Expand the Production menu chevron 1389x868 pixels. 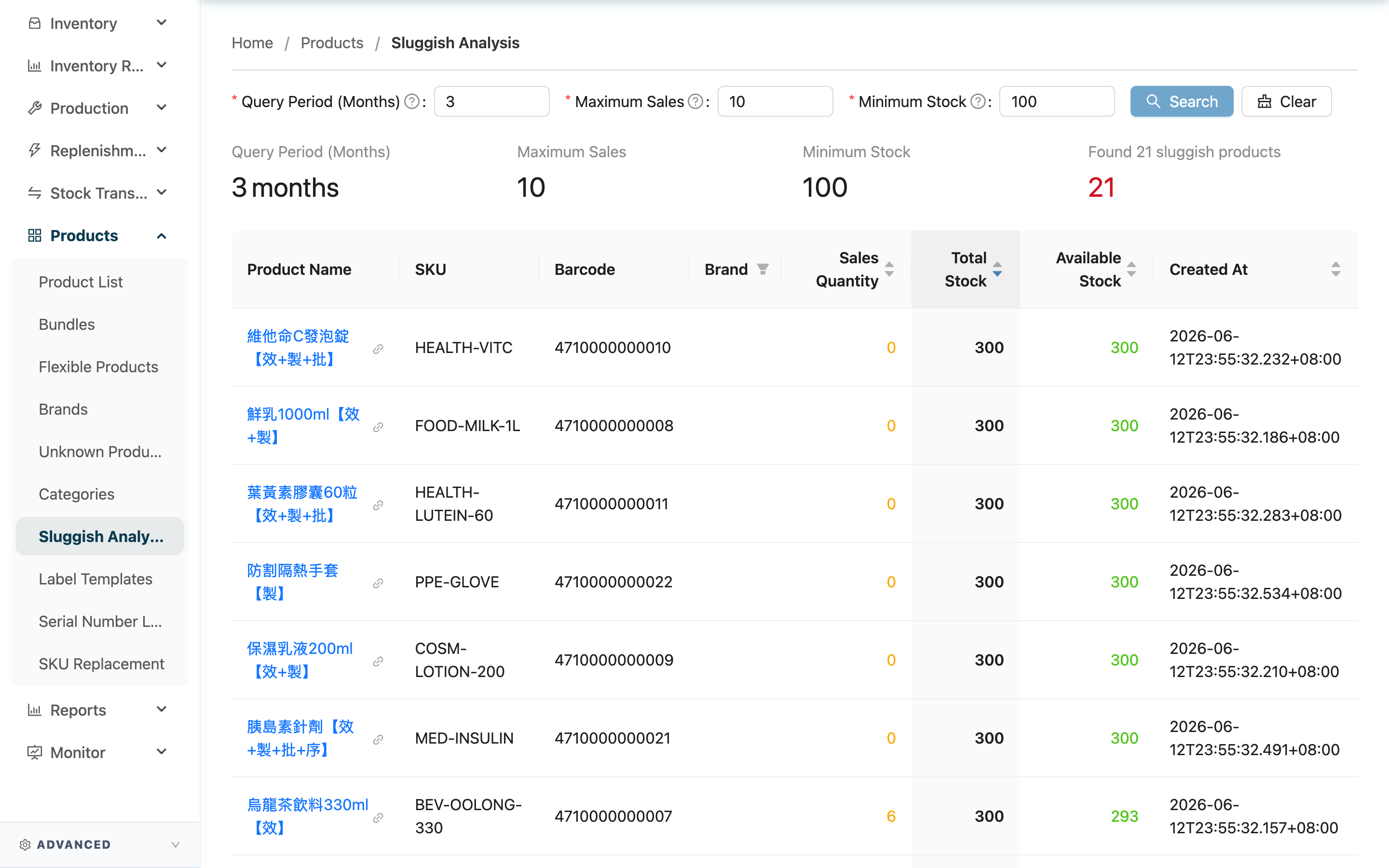click(x=162, y=108)
